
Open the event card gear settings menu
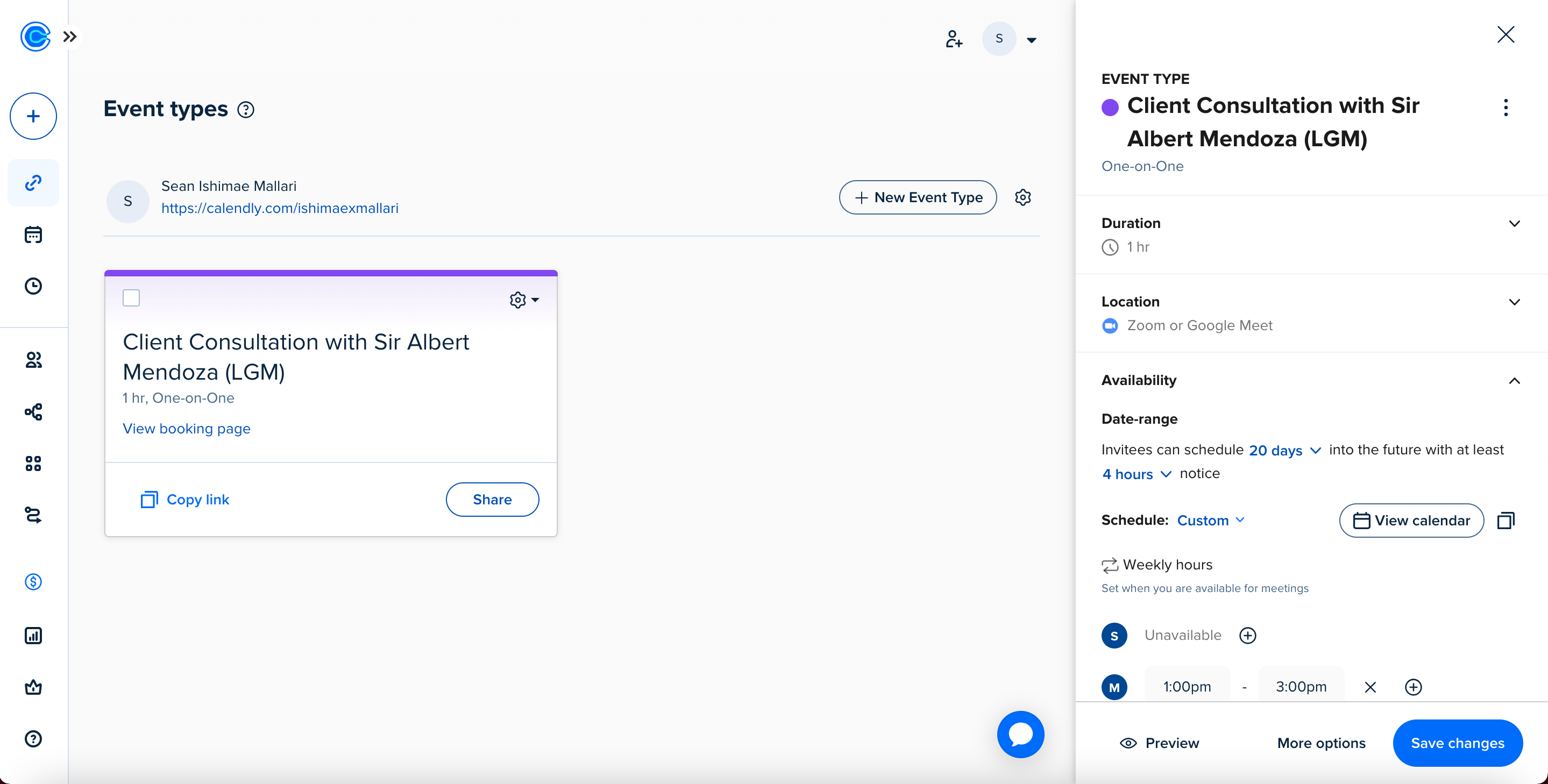point(523,300)
